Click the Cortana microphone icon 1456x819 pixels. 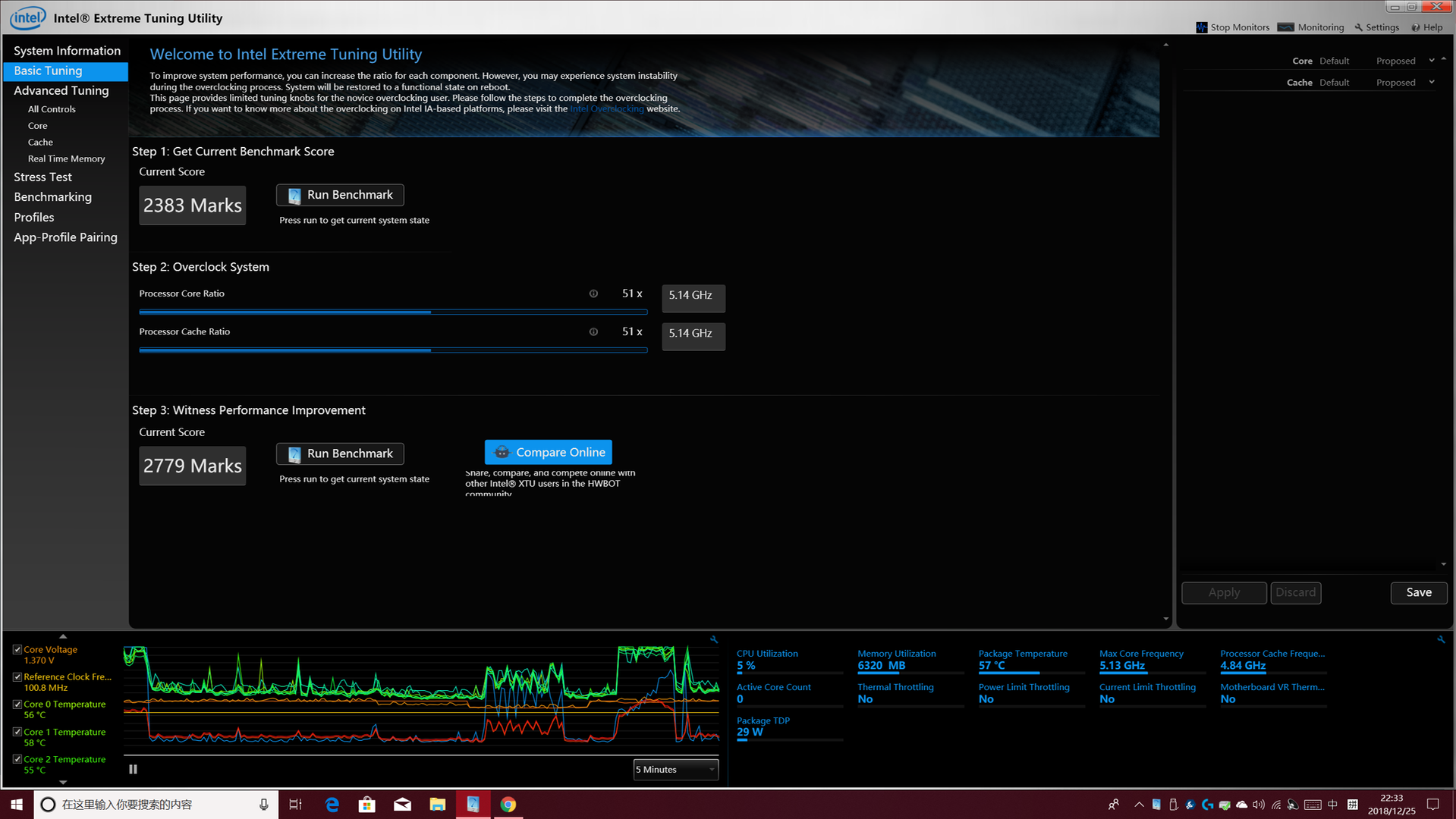tap(263, 804)
